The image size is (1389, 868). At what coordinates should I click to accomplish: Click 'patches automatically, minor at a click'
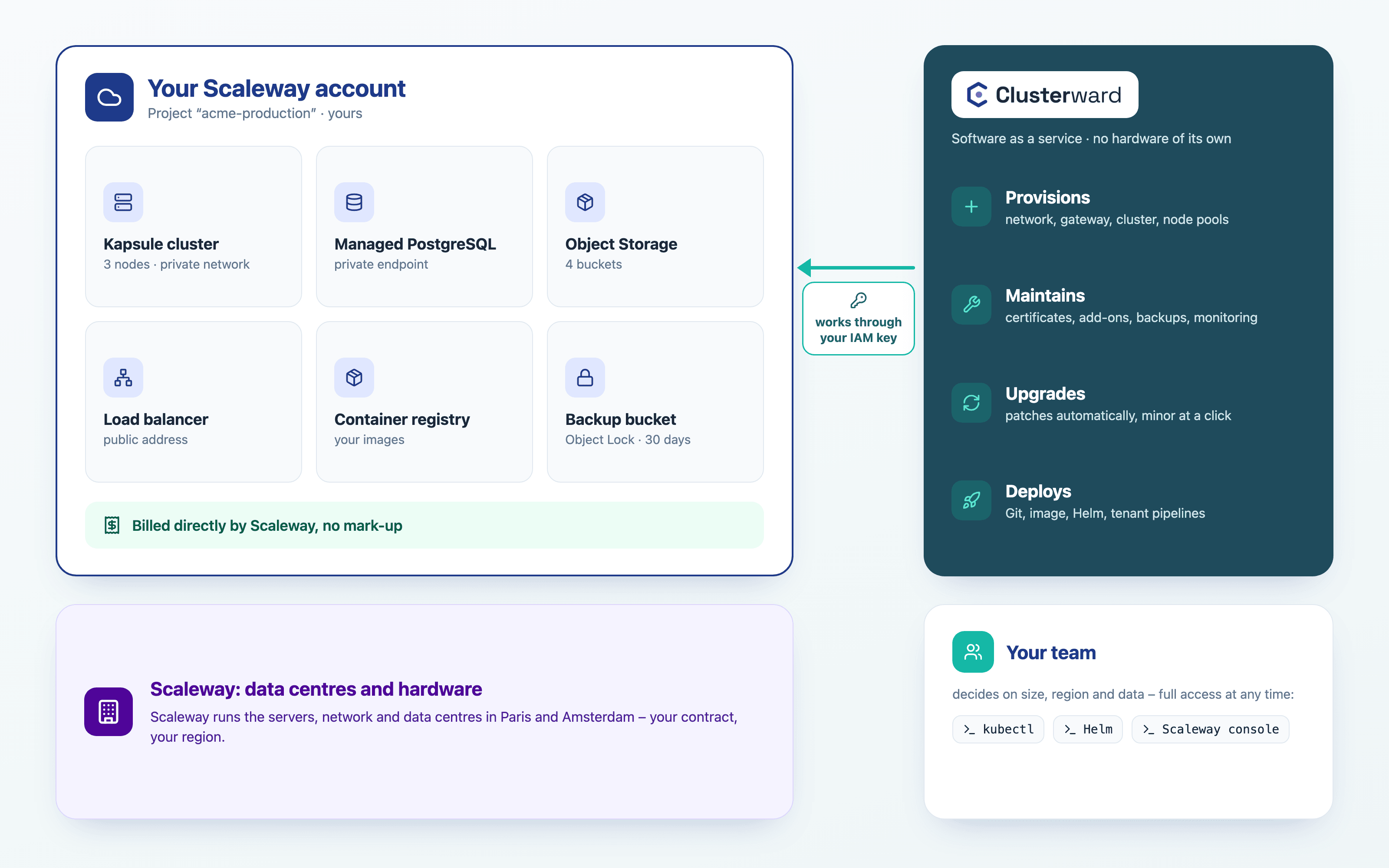(x=1118, y=416)
